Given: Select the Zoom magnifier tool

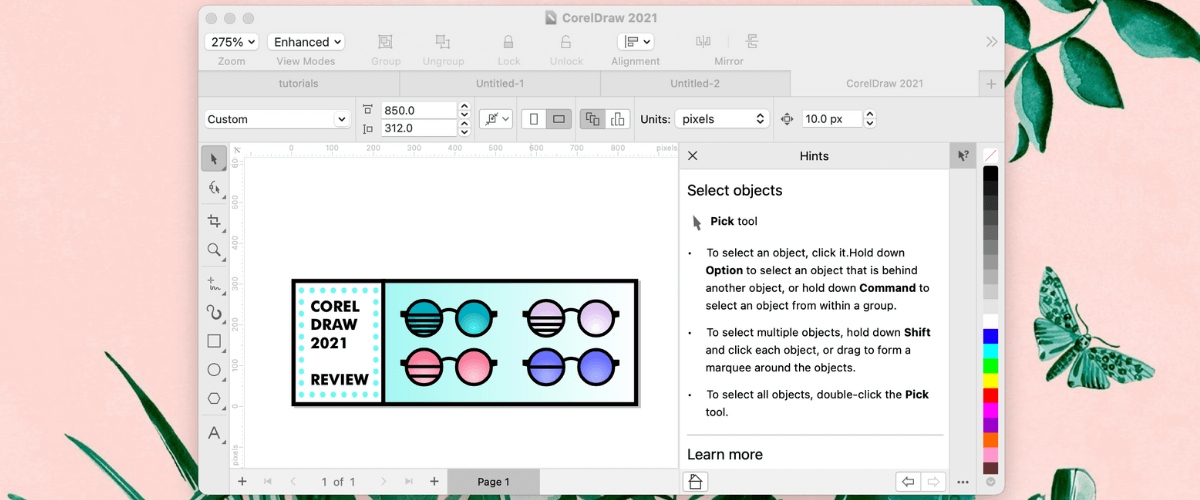Looking at the screenshot, I should (214, 250).
